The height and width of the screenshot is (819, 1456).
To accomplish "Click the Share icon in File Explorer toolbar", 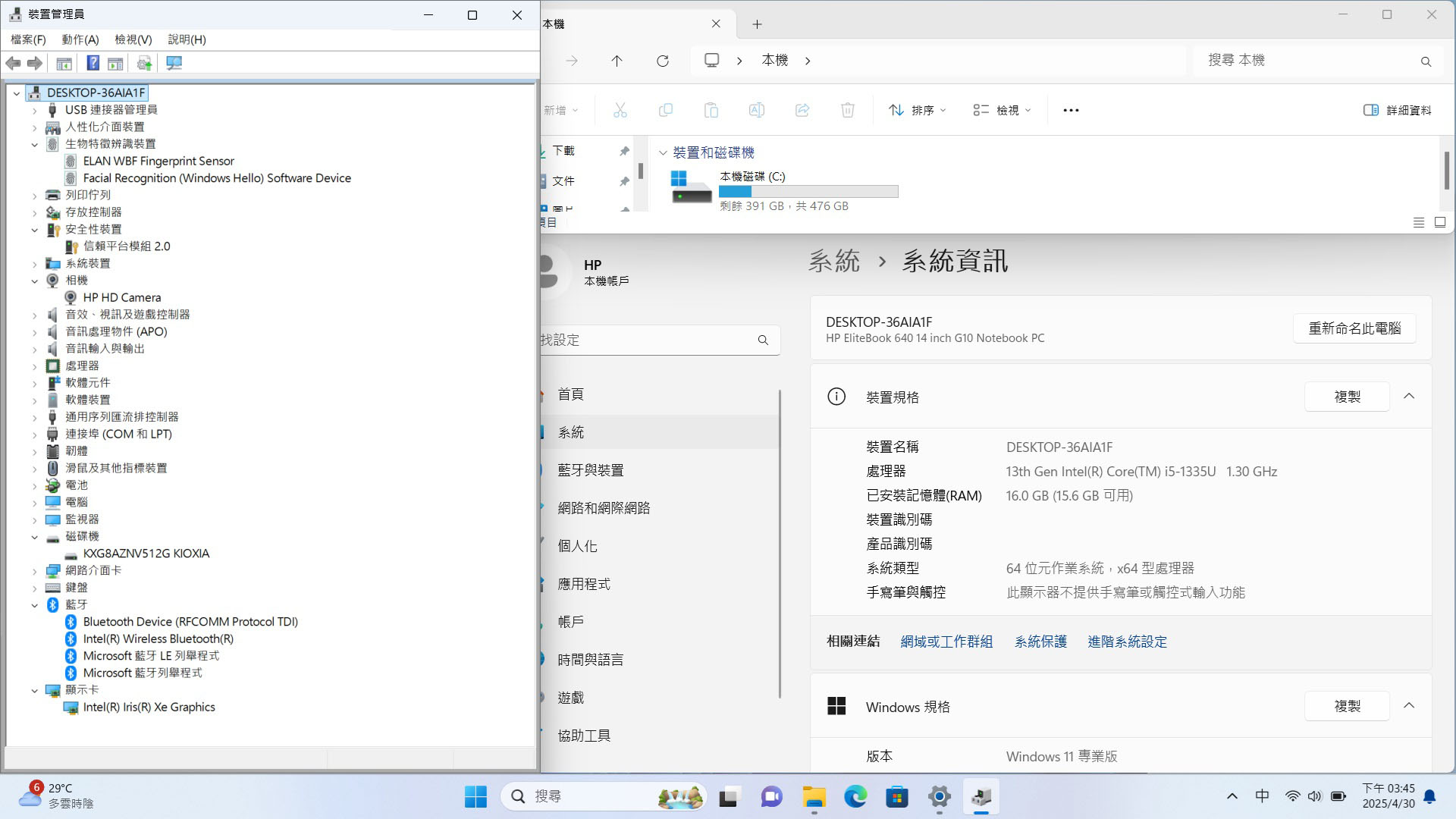I will [x=802, y=110].
